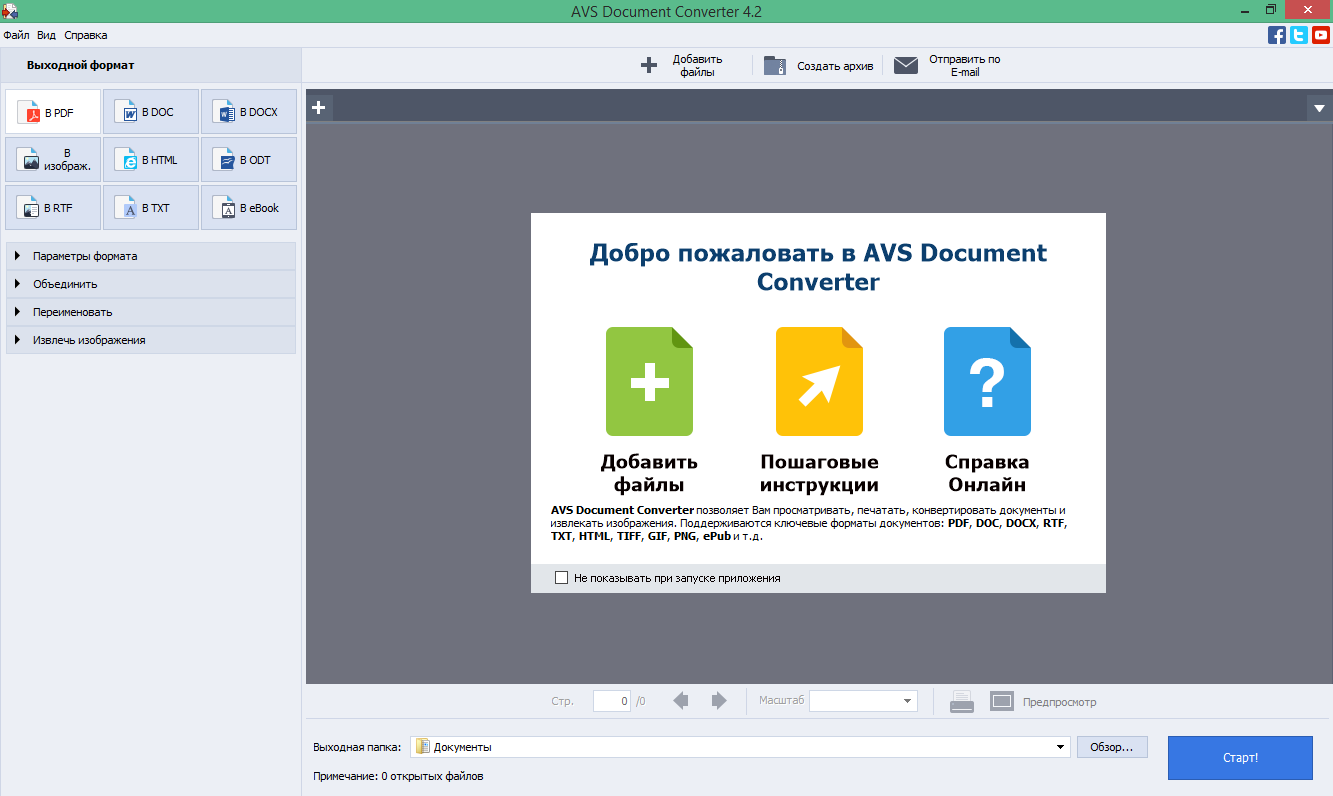Click the green Добавить файлы welcome icon
1333x796 pixels.
tap(649, 382)
